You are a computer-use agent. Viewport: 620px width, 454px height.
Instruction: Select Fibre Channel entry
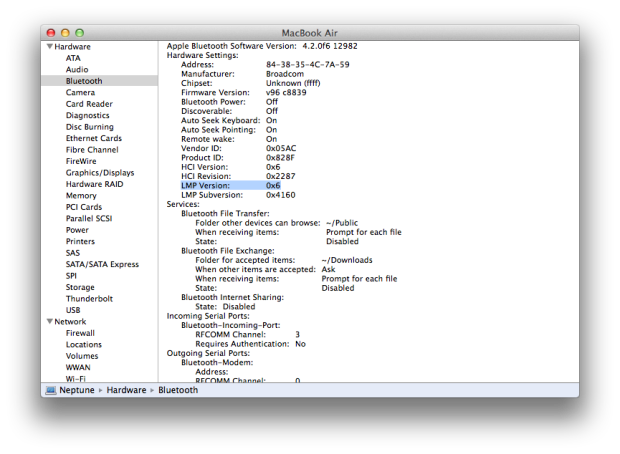tap(92, 150)
